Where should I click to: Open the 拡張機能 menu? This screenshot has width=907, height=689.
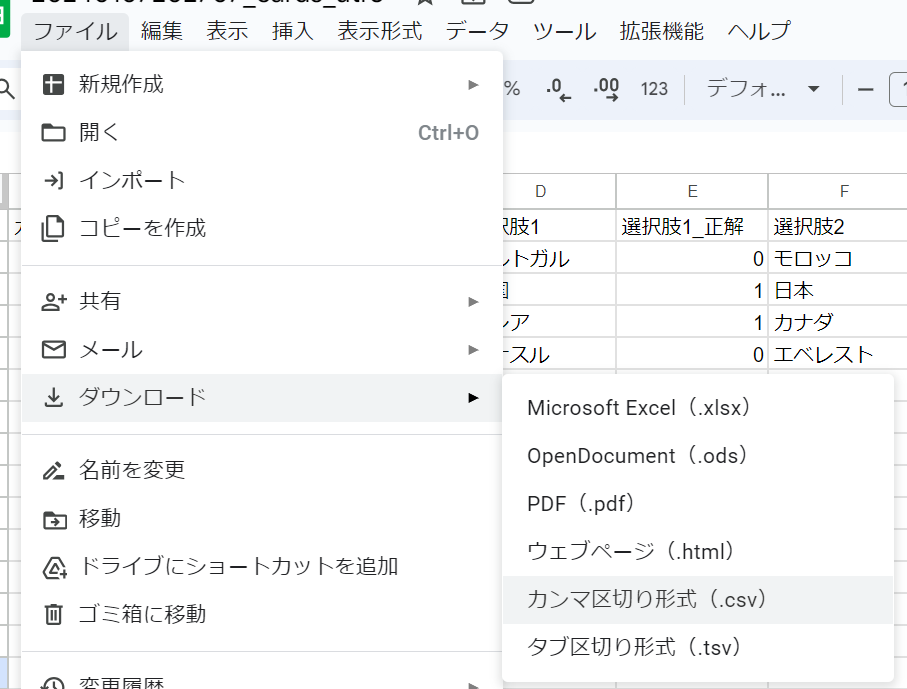coord(662,31)
